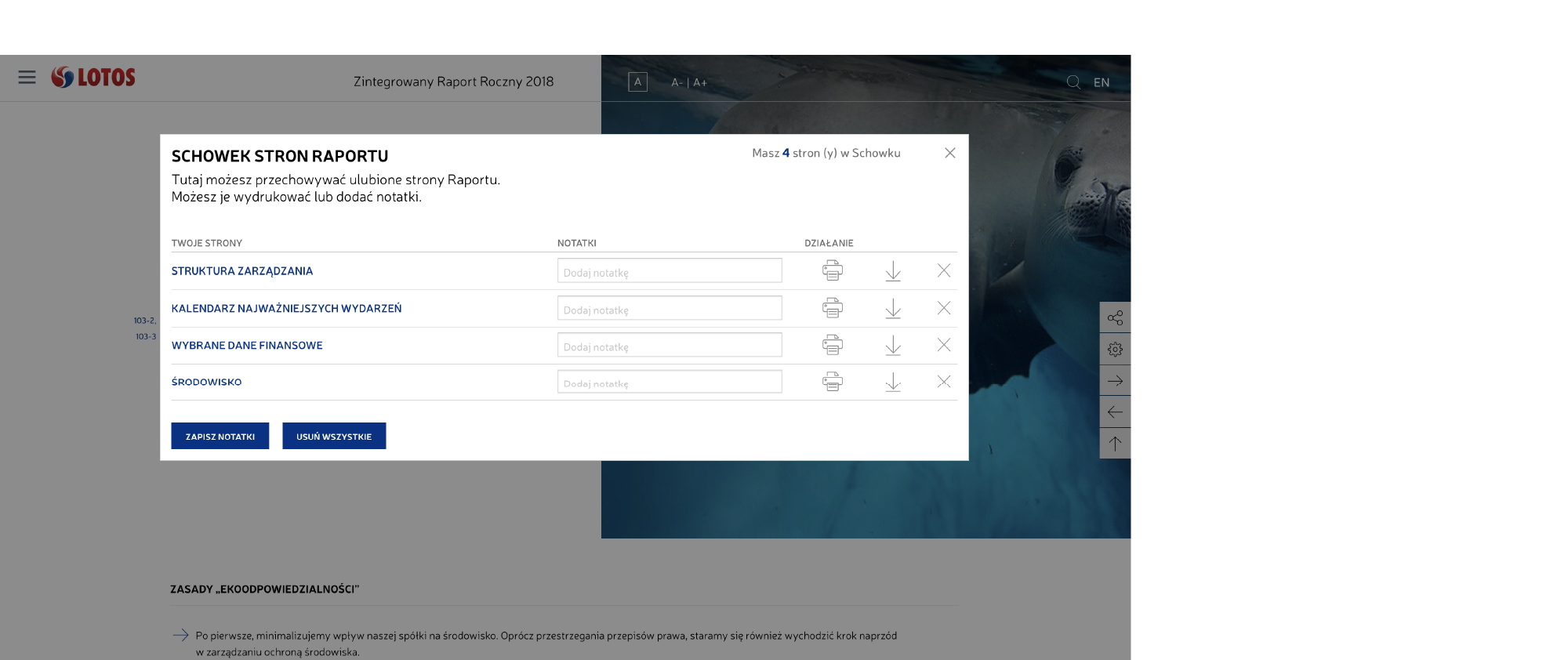
Task: Click the Usuń Wszystkie button
Action: (334, 436)
